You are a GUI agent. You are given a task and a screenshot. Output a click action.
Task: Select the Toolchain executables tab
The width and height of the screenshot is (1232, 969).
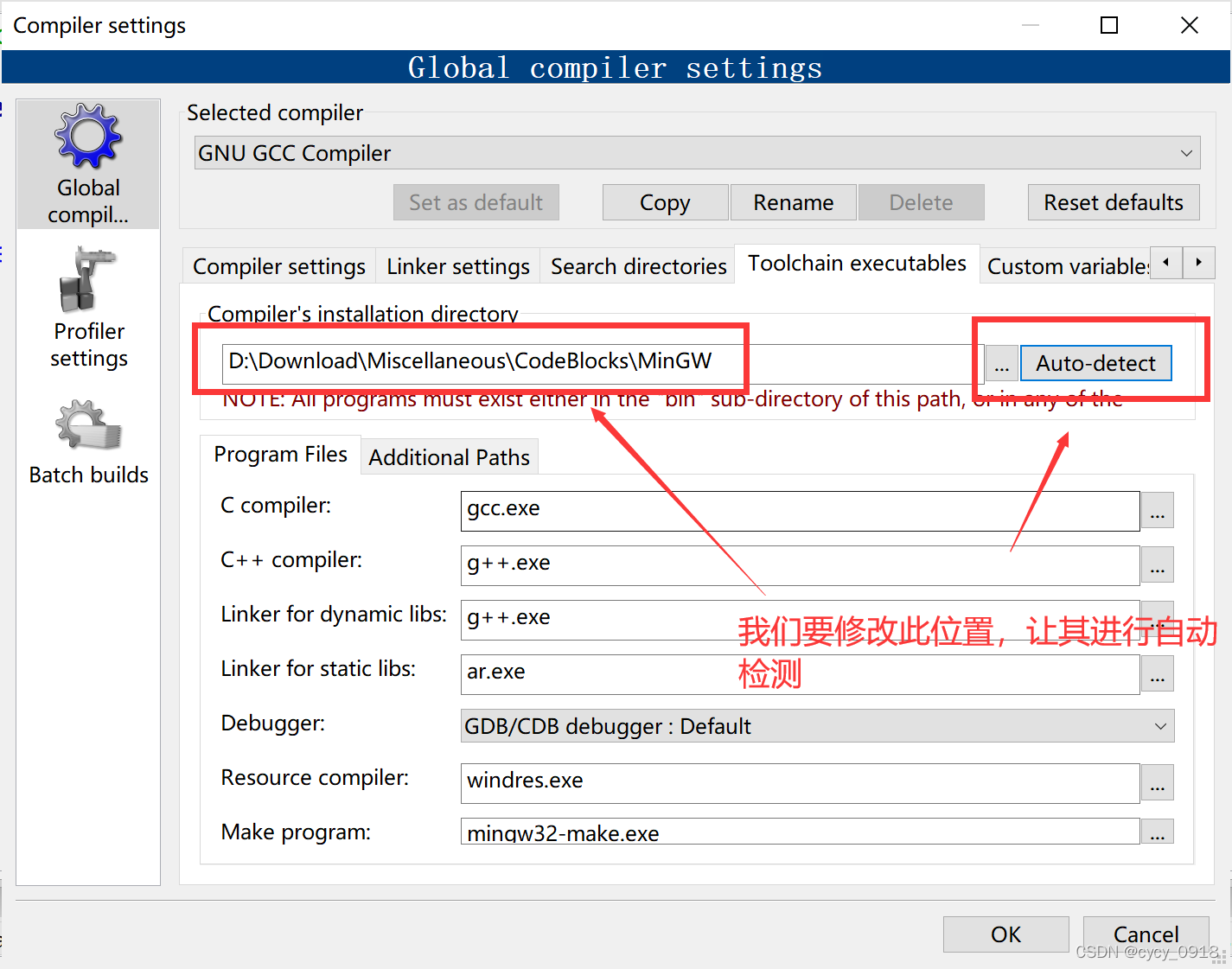point(857,264)
